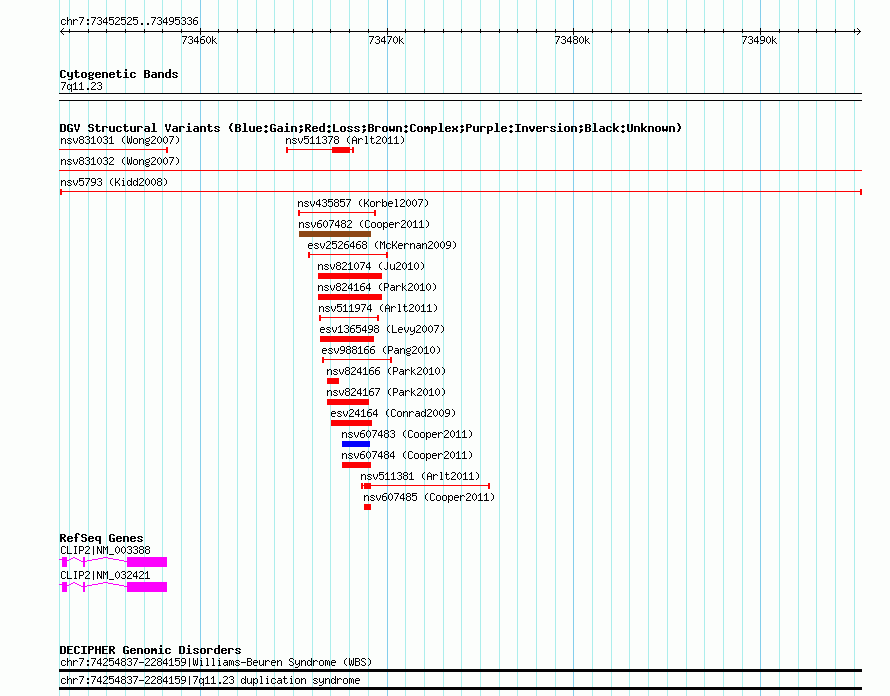
Task: Click the nsv824164 (Park2010) label
Action: (x=377, y=287)
